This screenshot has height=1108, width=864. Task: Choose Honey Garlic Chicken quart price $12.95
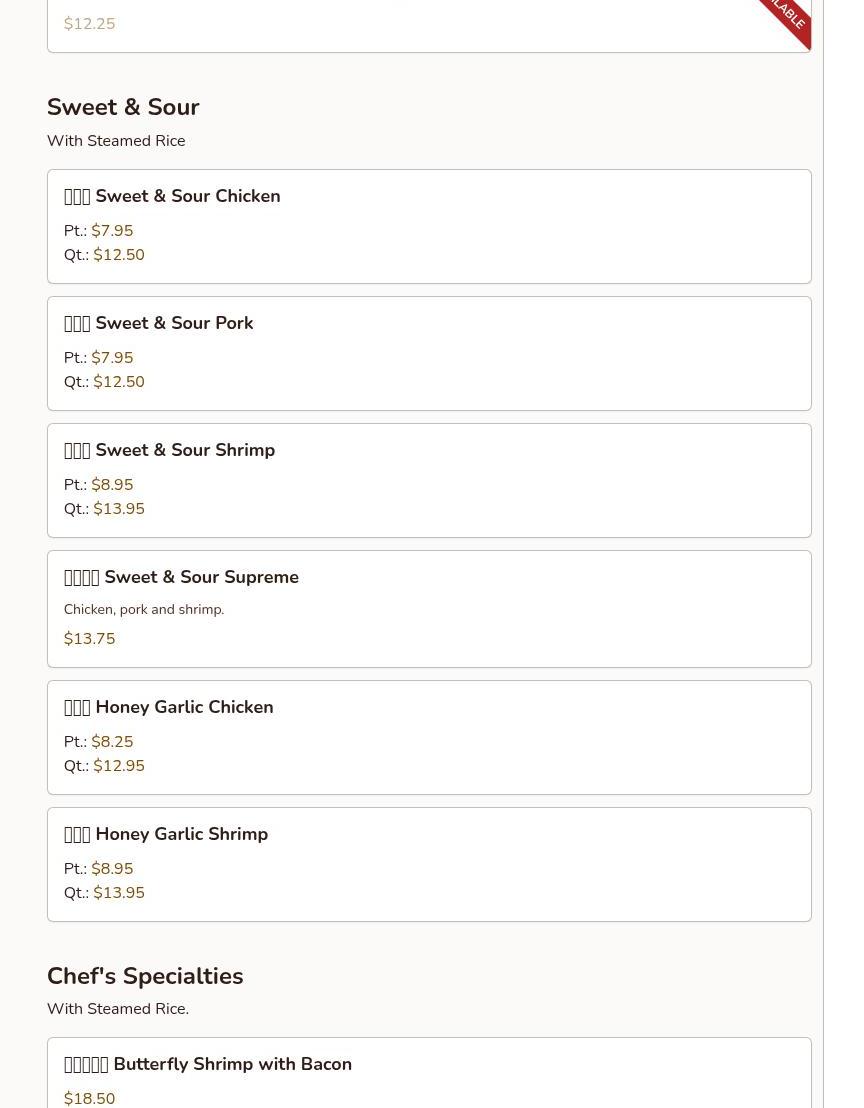pyautogui.click(x=119, y=766)
